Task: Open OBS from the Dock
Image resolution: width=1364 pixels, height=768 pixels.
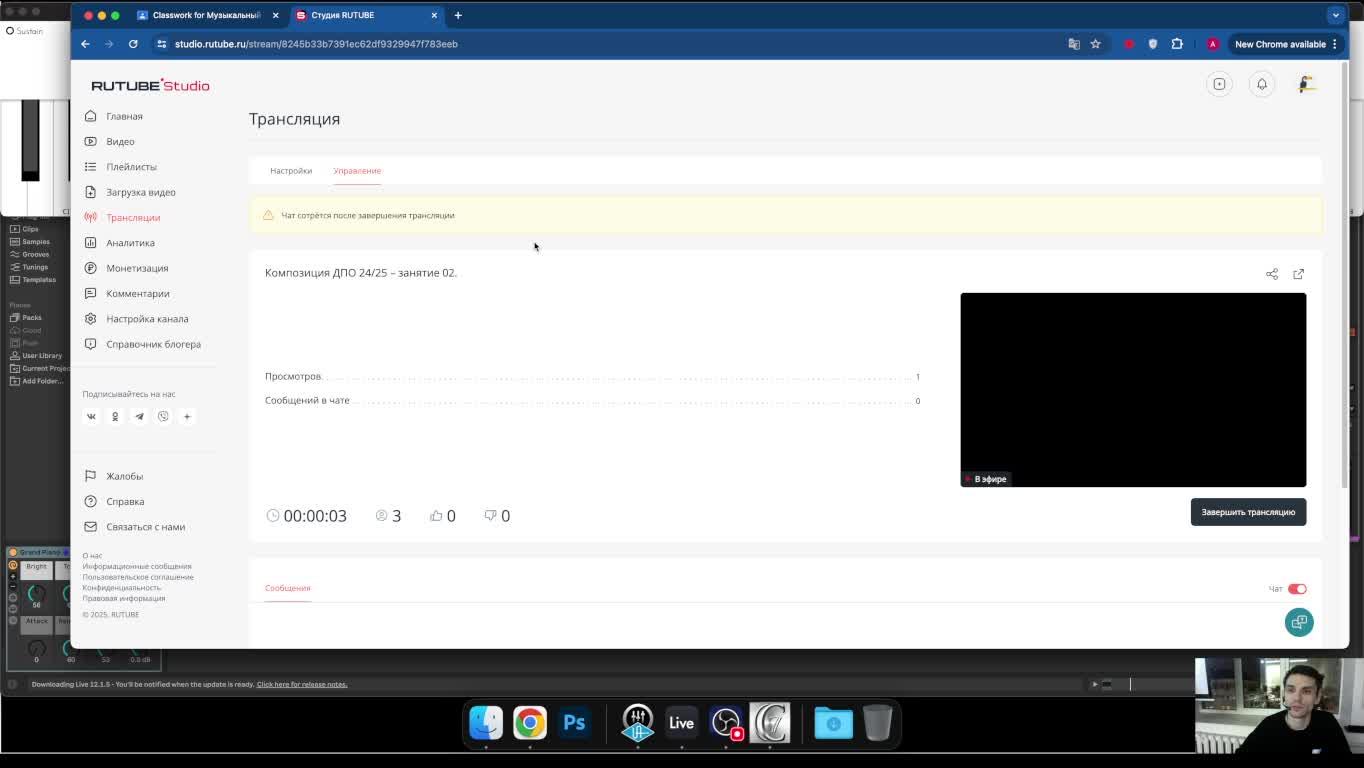Action: (x=726, y=722)
